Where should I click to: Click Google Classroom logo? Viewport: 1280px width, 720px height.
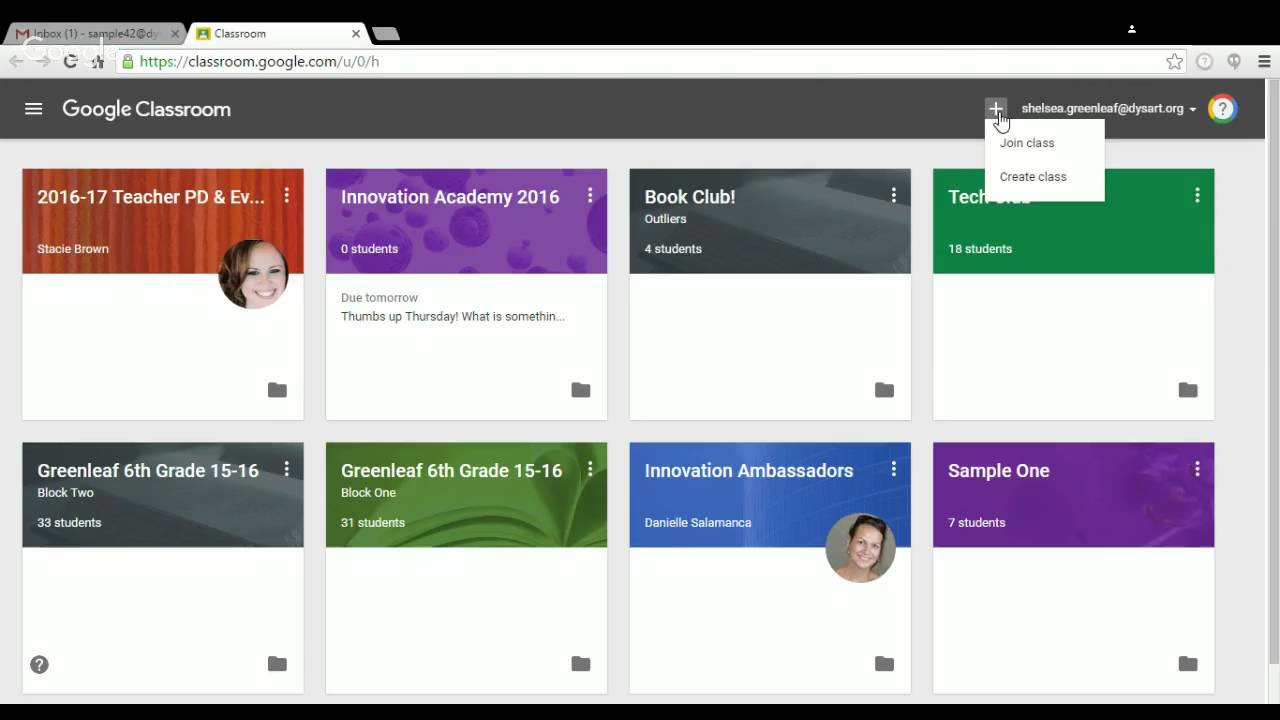146,109
